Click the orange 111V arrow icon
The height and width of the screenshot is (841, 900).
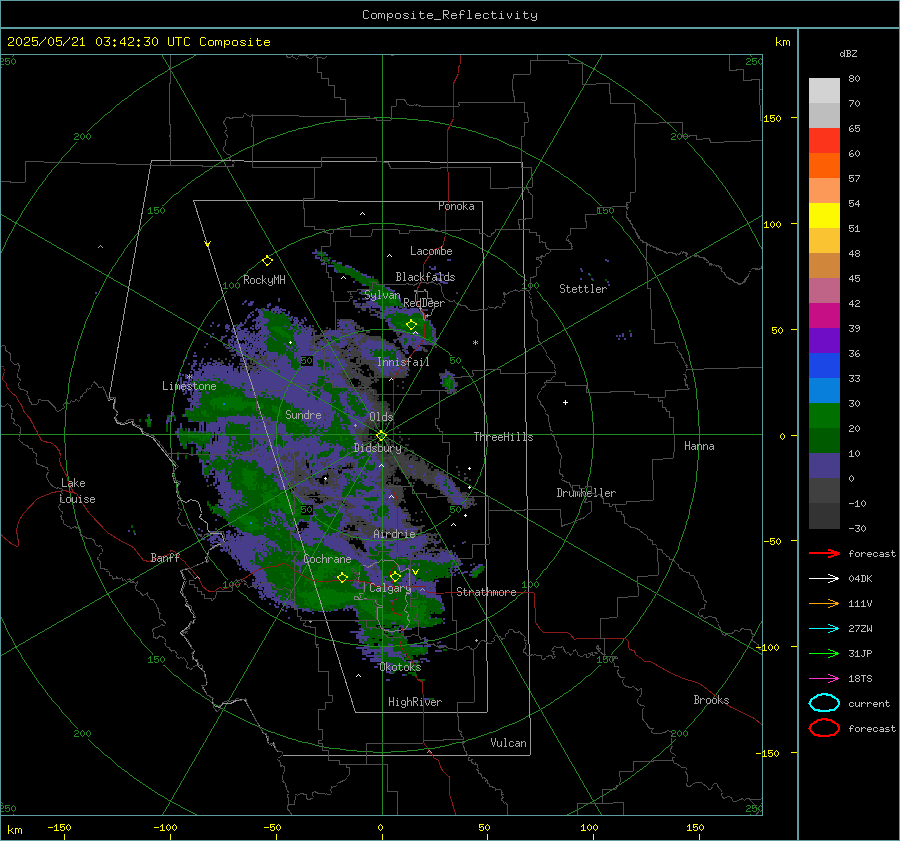(x=824, y=603)
